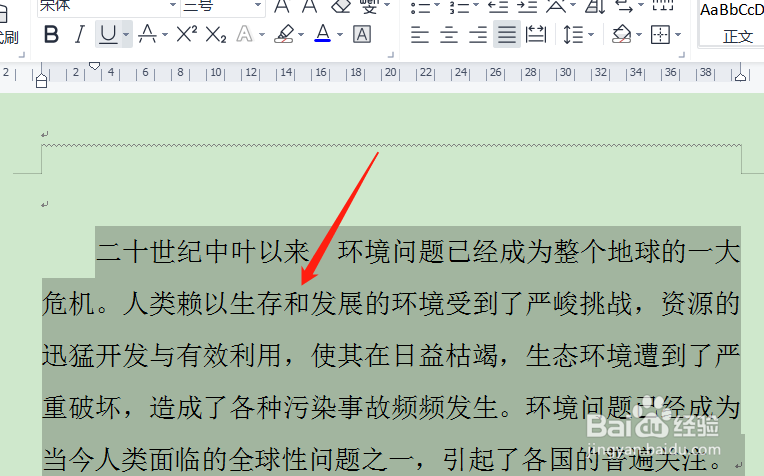Screen dimensions: 764x476
Task: Decrease font size with the smaller A
Action: [x=309, y=6]
